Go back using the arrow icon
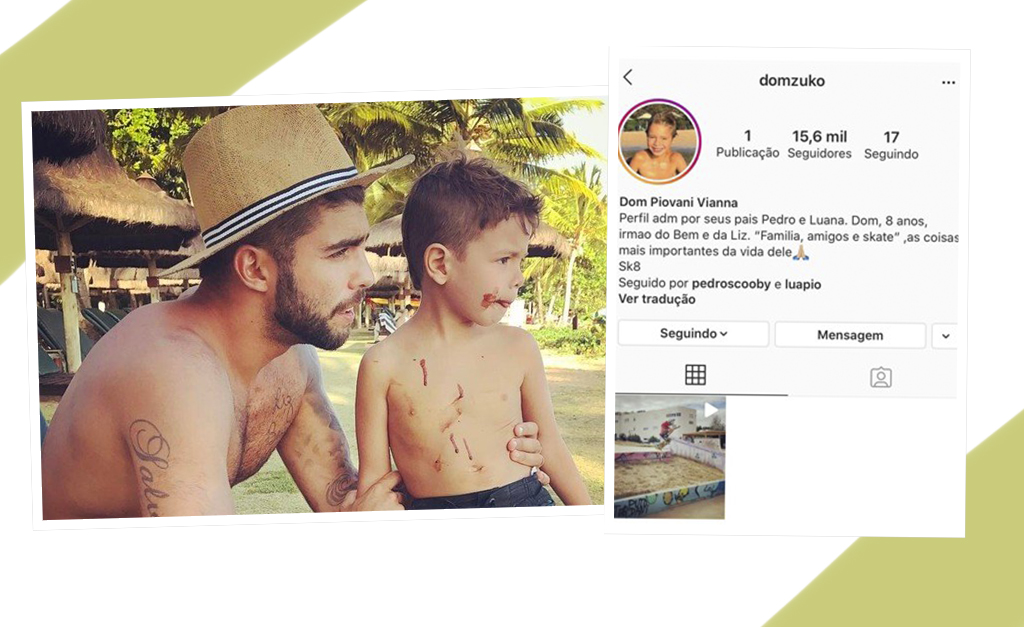 628,77
